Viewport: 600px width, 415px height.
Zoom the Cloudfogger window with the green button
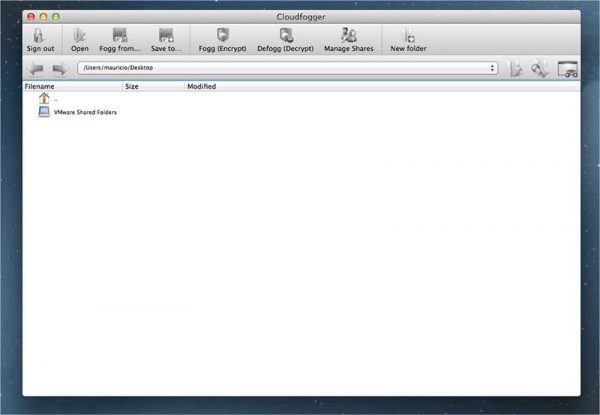(x=56, y=17)
